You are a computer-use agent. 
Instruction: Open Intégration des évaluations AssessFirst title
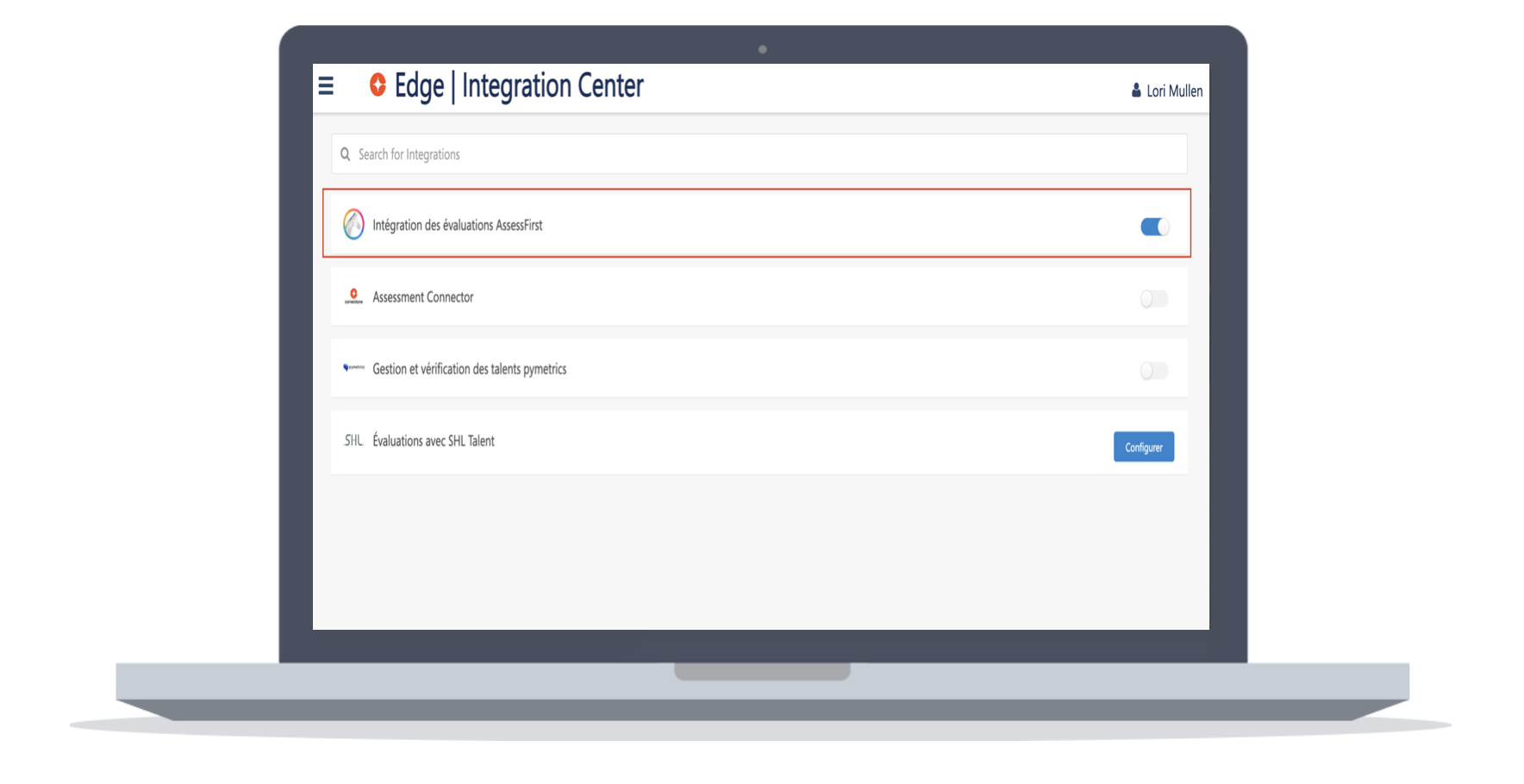tap(458, 226)
